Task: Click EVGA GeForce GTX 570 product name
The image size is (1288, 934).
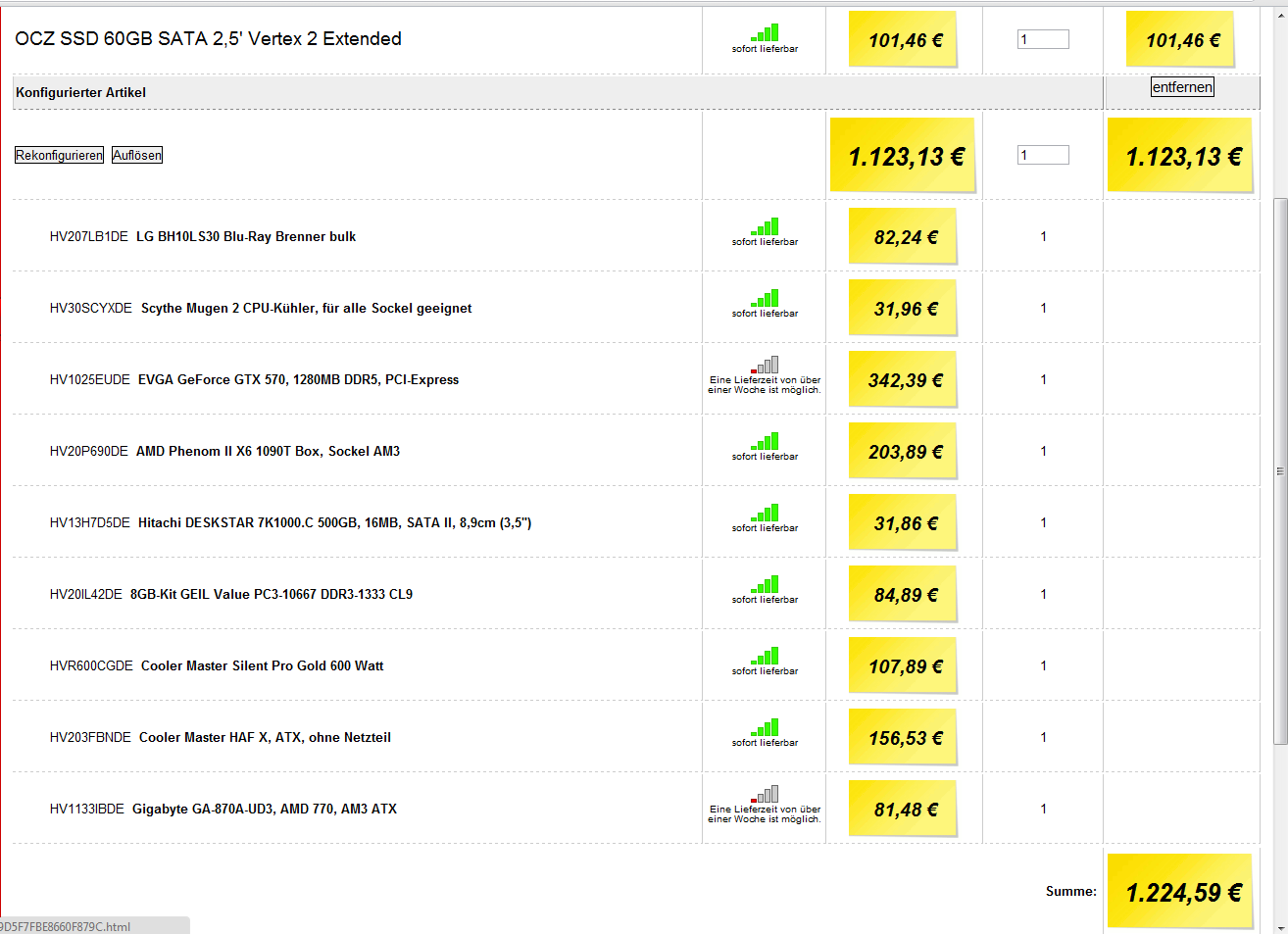Action: coord(298,379)
